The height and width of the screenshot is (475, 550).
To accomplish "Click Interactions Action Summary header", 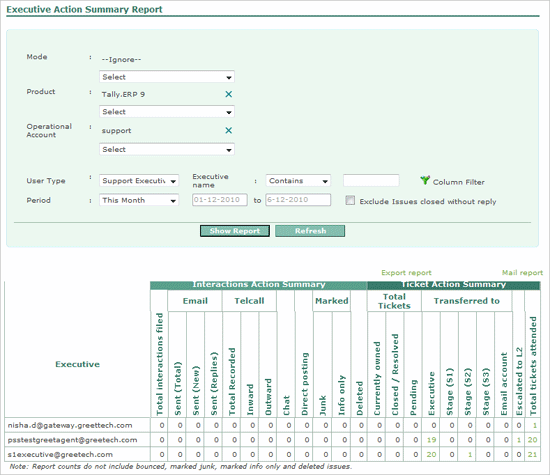I will click(259, 285).
